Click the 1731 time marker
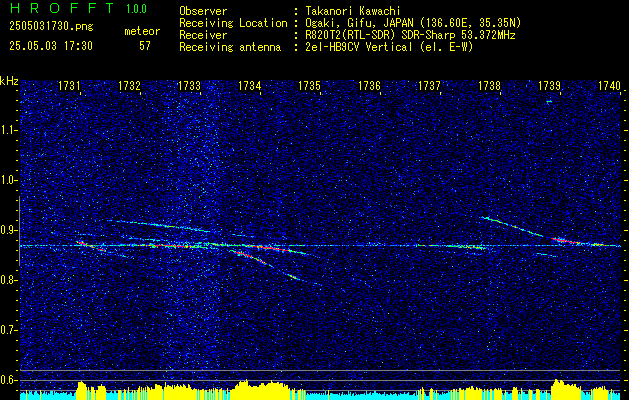Screen dimensions: 629x400 pyautogui.click(x=69, y=86)
